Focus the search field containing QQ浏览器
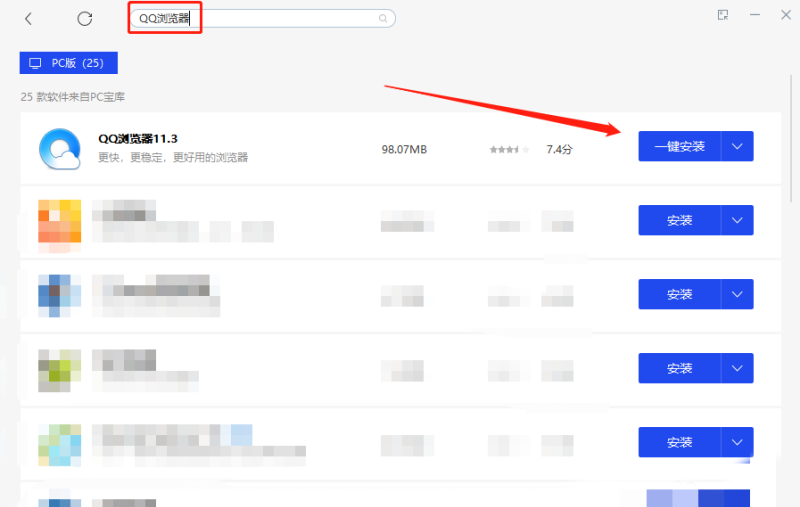 (263, 18)
